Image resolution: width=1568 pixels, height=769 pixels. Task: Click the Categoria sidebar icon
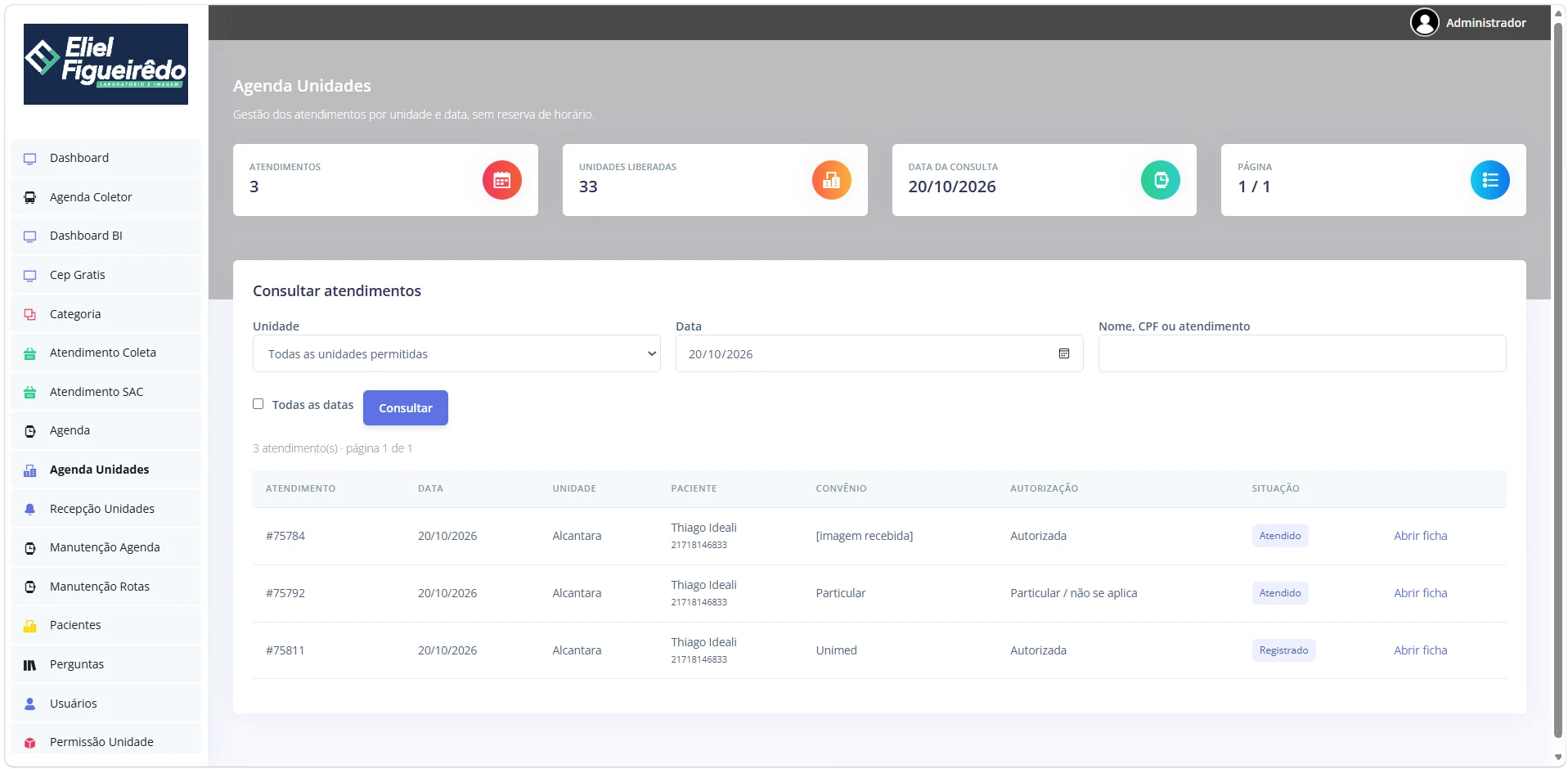point(30,314)
